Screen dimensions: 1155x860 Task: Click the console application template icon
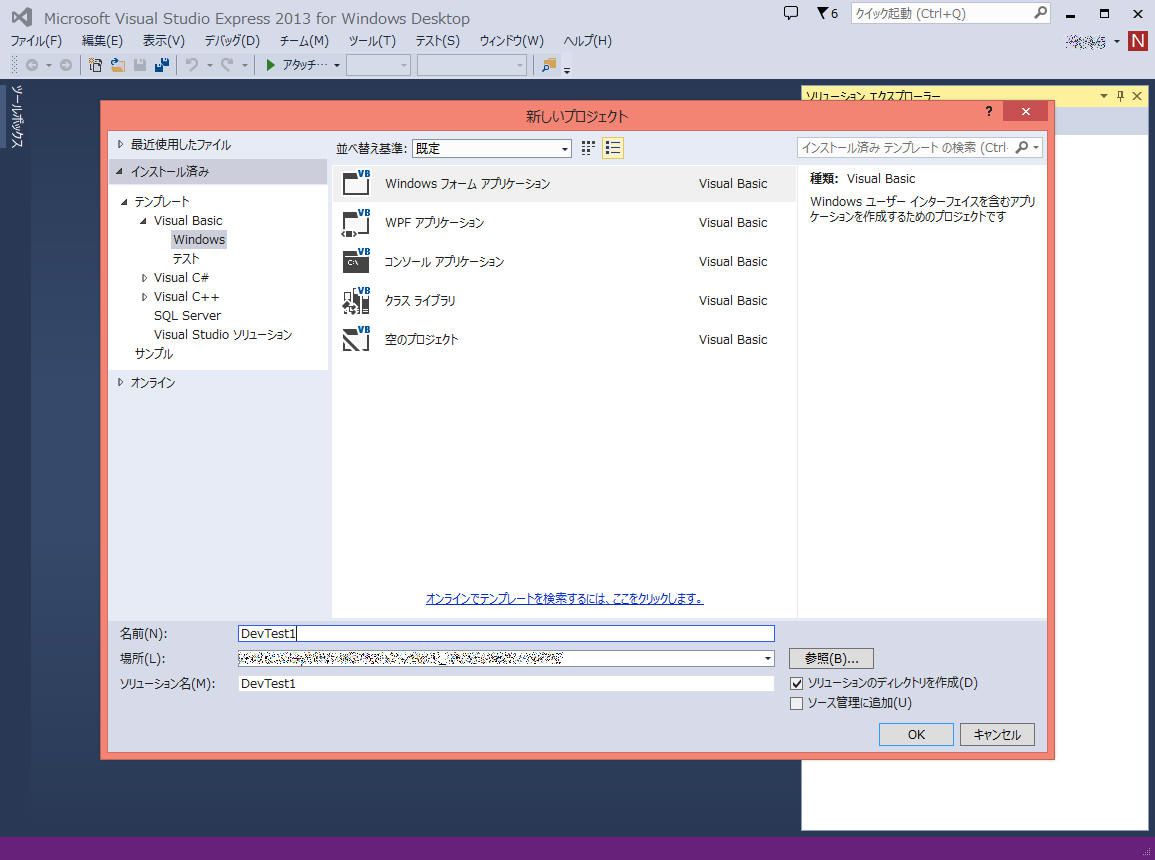[357, 261]
